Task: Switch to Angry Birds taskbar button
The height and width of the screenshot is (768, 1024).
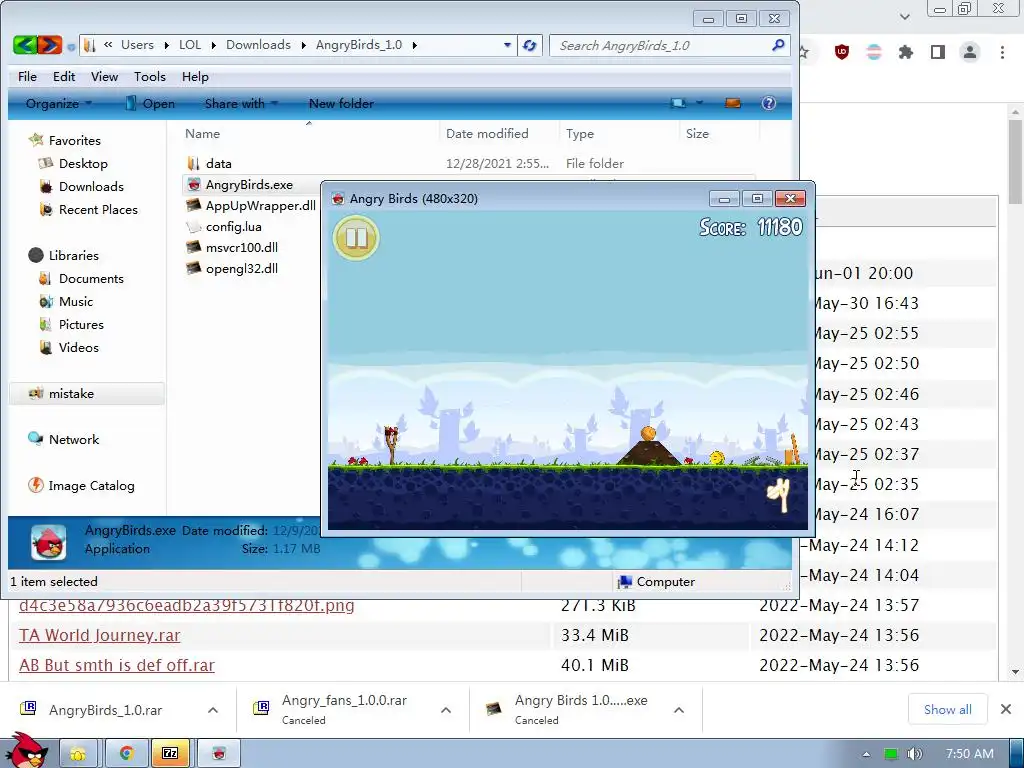Action: pyautogui.click(x=219, y=754)
